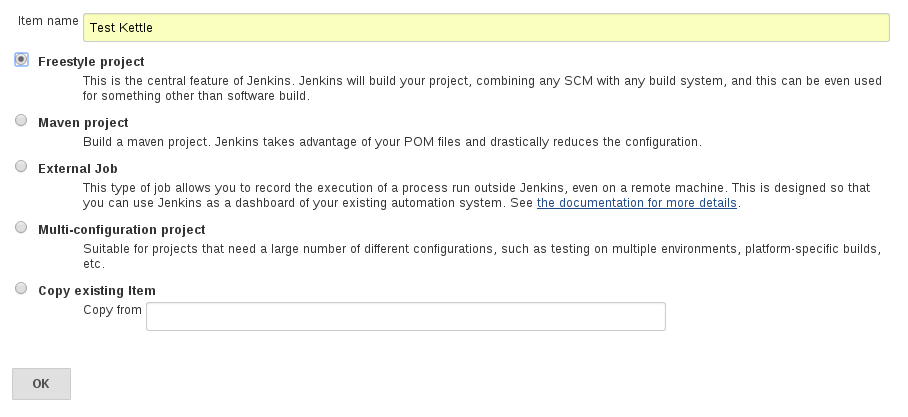Viewport: 908px width, 417px height.
Task: Click the External Job description paragraph
Action: (476, 196)
